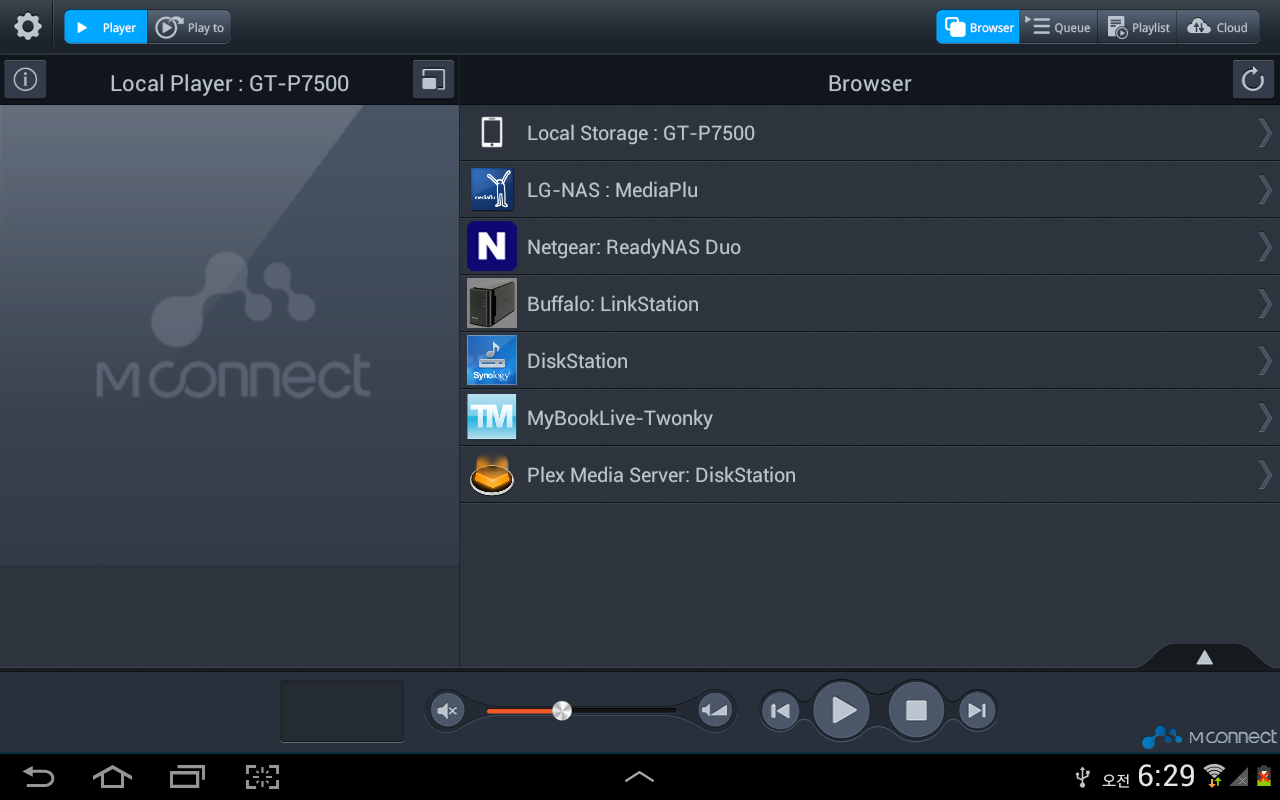
Task: Select the Player mode button
Action: (106, 28)
